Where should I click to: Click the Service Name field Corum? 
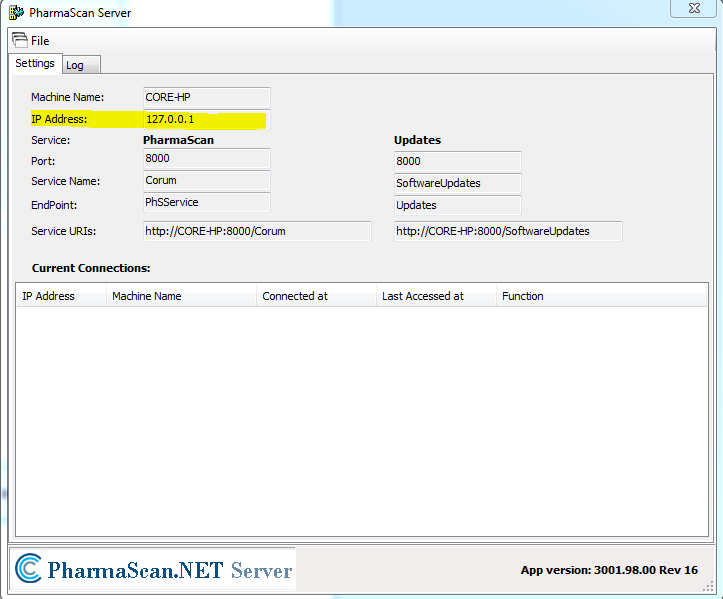(x=206, y=181)
